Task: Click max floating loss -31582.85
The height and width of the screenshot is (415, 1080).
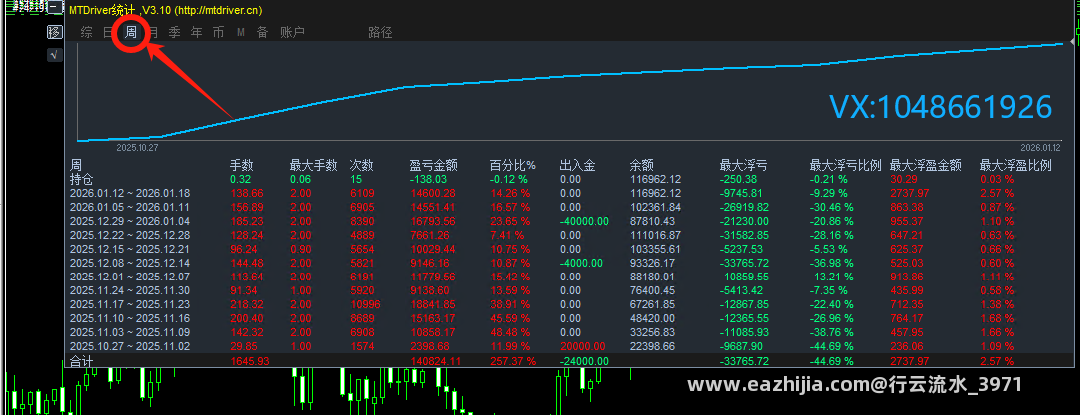Action: pos(745,235)
